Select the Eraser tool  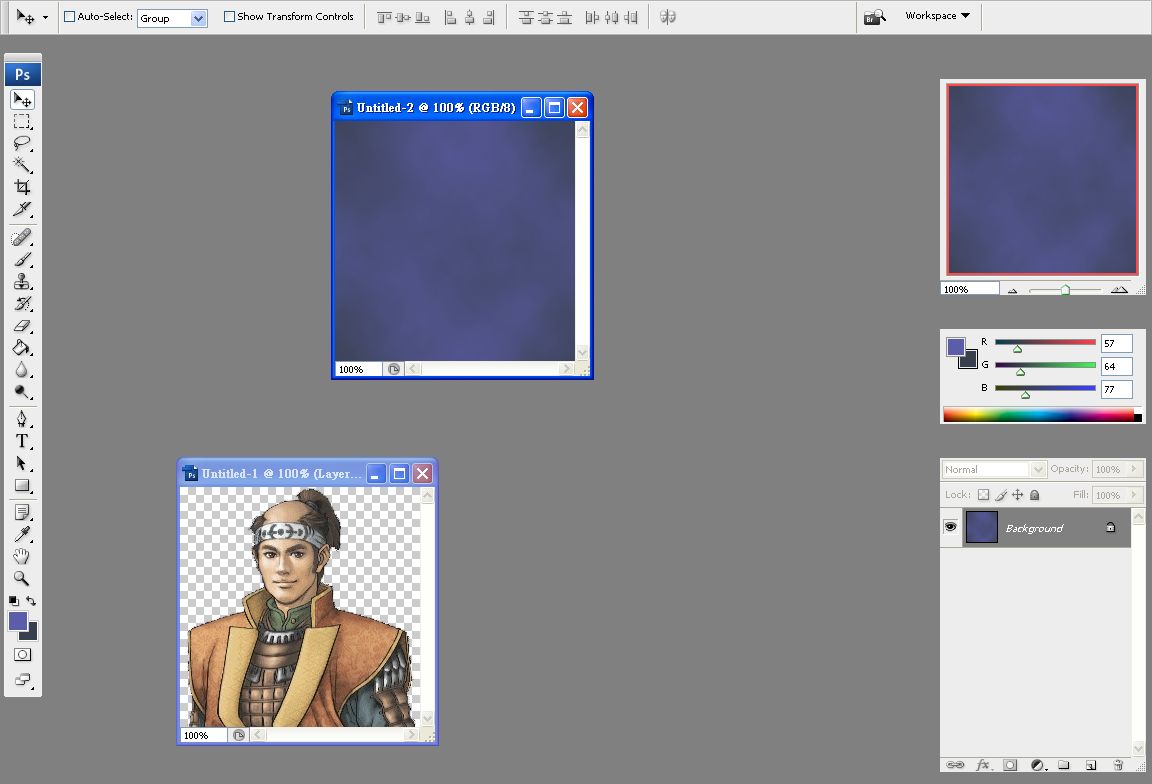tap(22, 326)
